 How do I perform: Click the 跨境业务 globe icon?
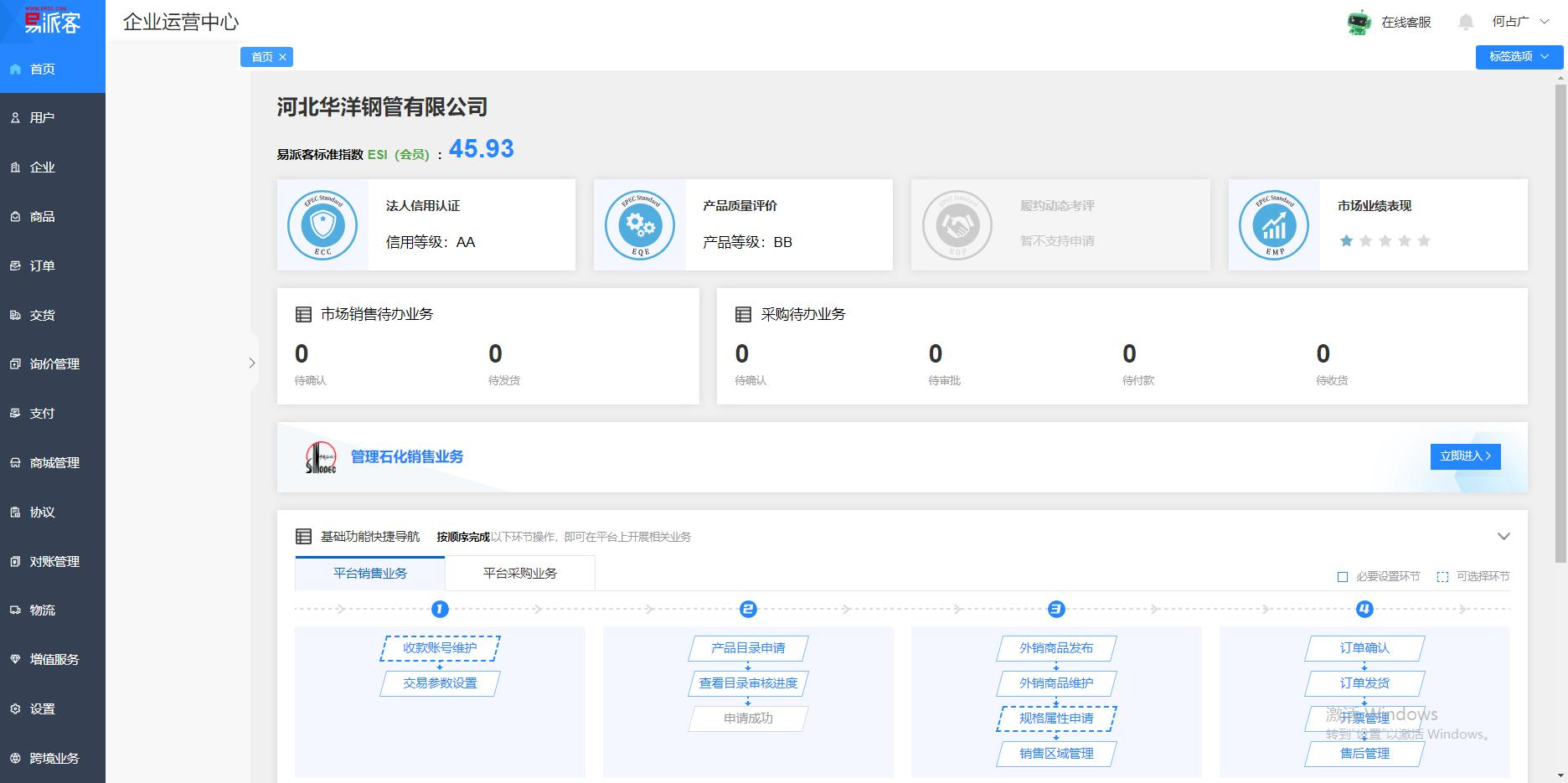tap(15, 759)
